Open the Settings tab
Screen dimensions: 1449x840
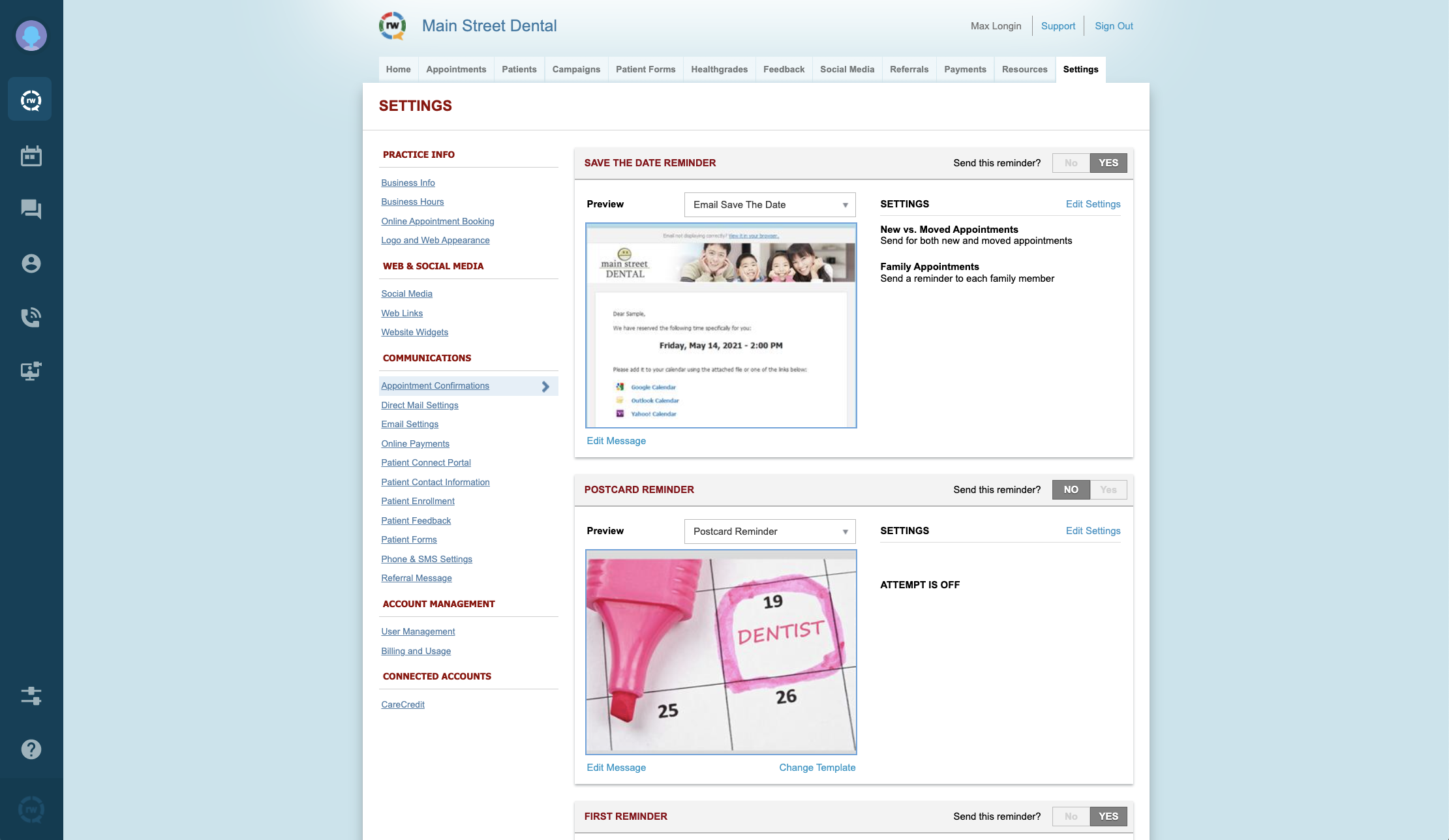(1080, 69)
